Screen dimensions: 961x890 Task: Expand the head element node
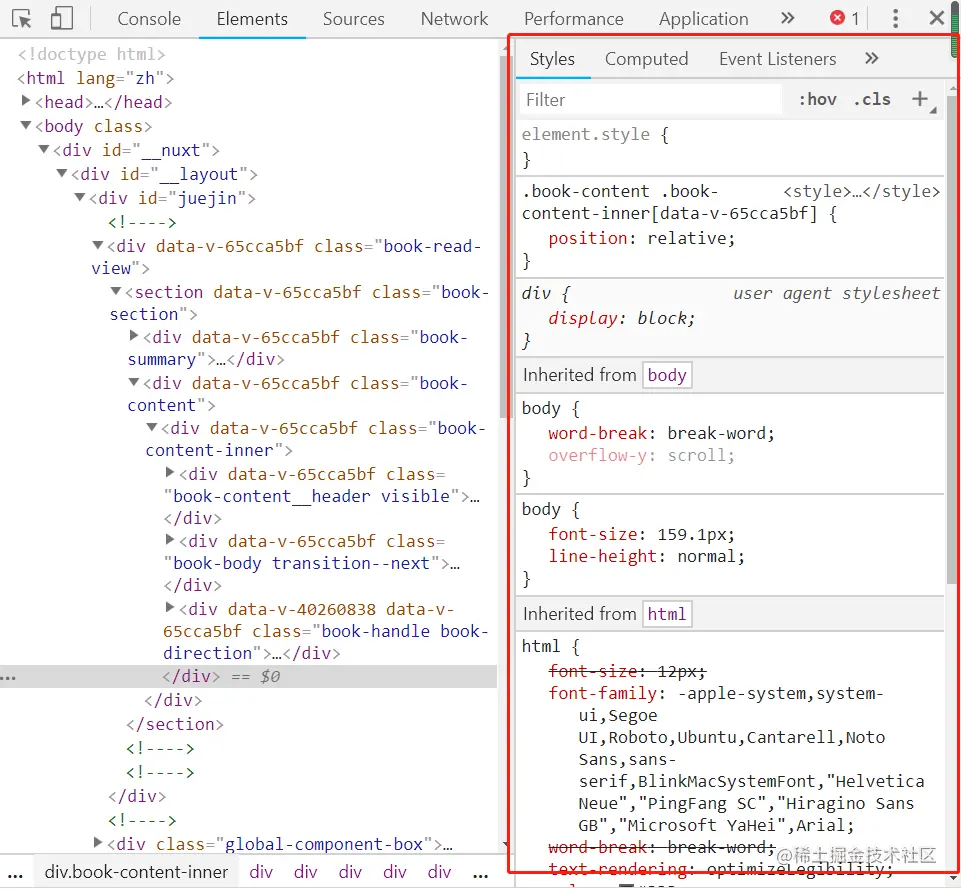[x=26, y=101]
